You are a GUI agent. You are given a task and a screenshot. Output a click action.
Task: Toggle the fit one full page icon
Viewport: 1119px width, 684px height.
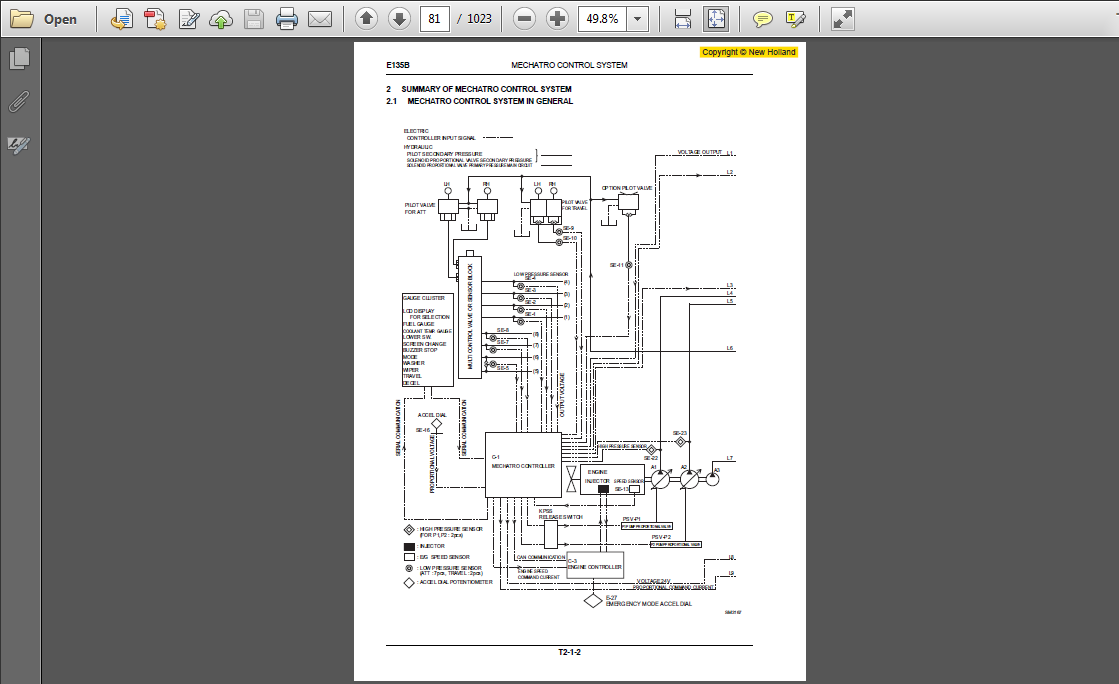pyautogui.click(x=715, y=19)
